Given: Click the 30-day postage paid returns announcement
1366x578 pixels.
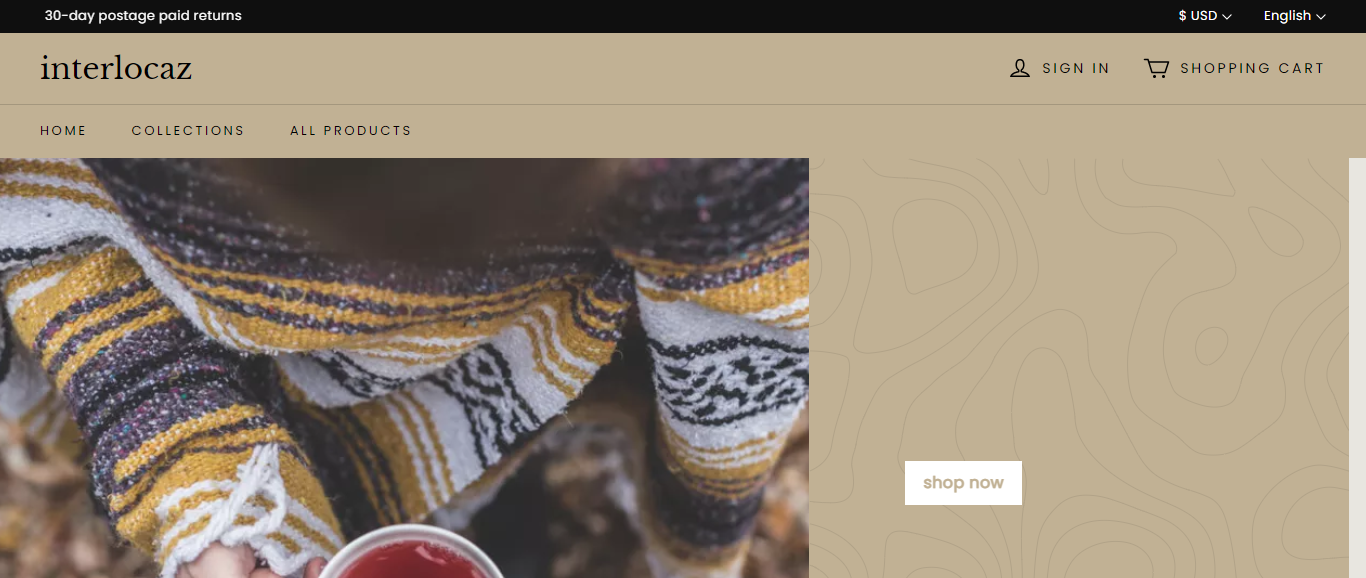Looking at the screenshot, I should (x=143, y=16).
